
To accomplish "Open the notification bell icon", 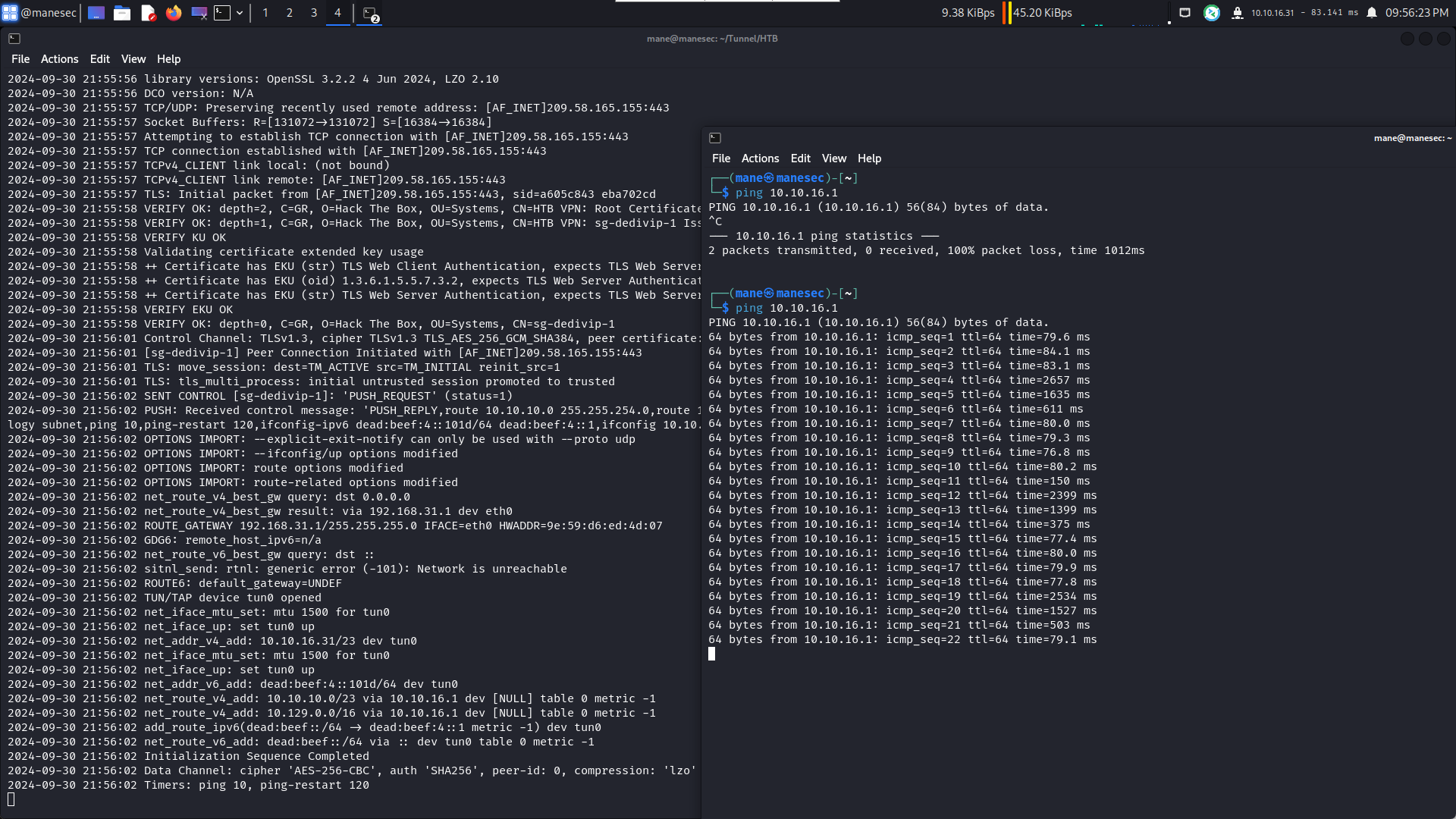I will pyautogui.click(x=1372, y=13).
